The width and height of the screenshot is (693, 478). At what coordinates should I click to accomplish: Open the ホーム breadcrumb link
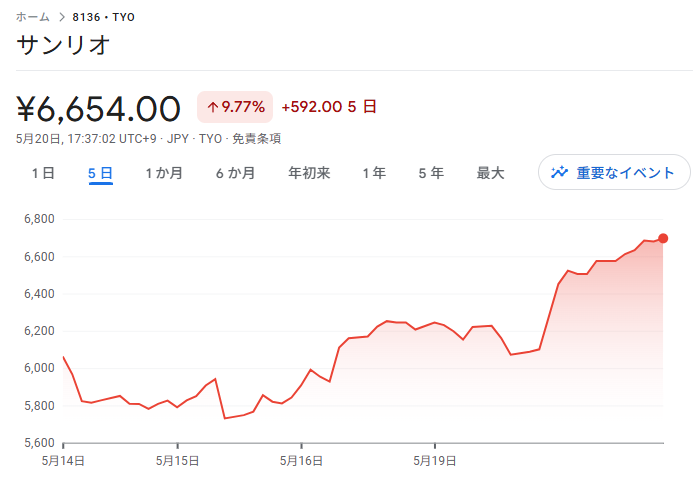[x=33, y=17]
